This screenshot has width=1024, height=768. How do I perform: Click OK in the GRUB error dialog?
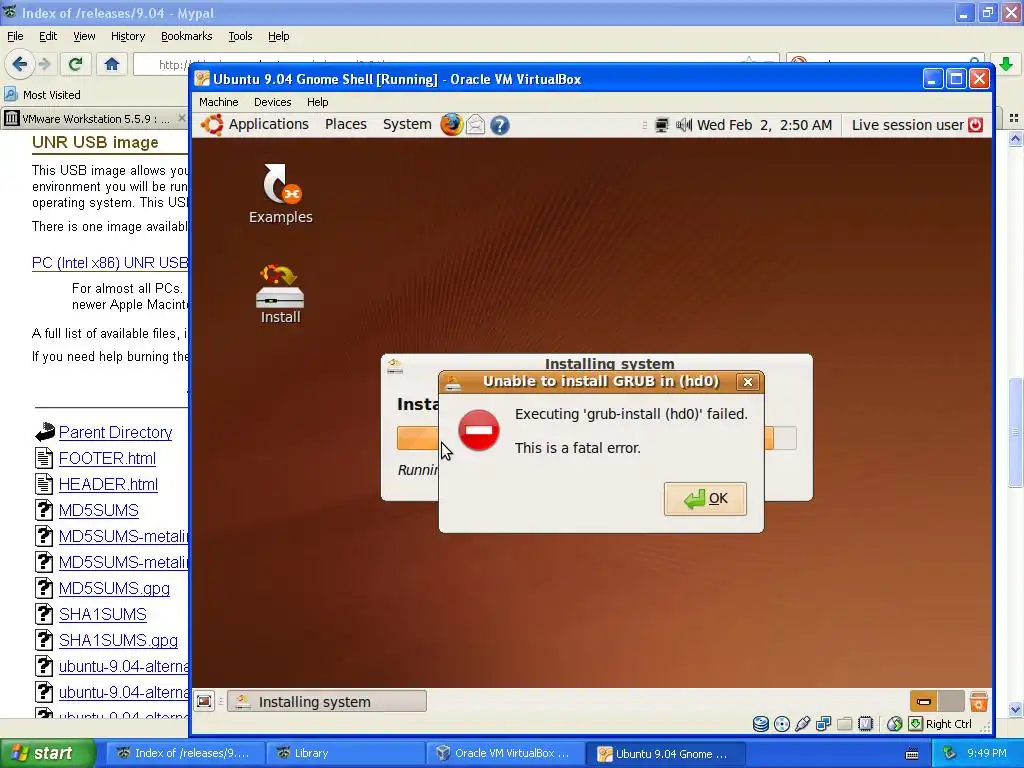[x=705, y=499]
